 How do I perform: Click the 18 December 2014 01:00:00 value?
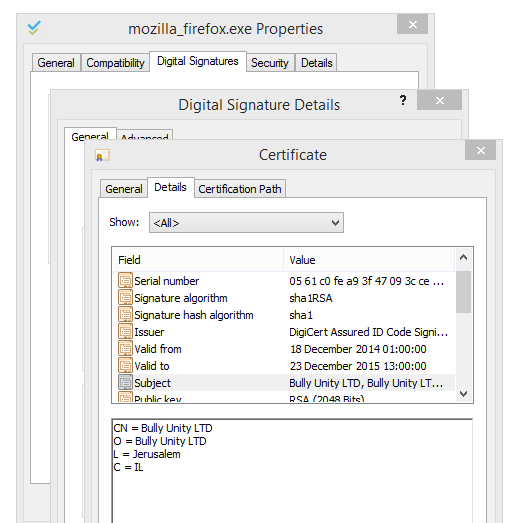(358, 349)
